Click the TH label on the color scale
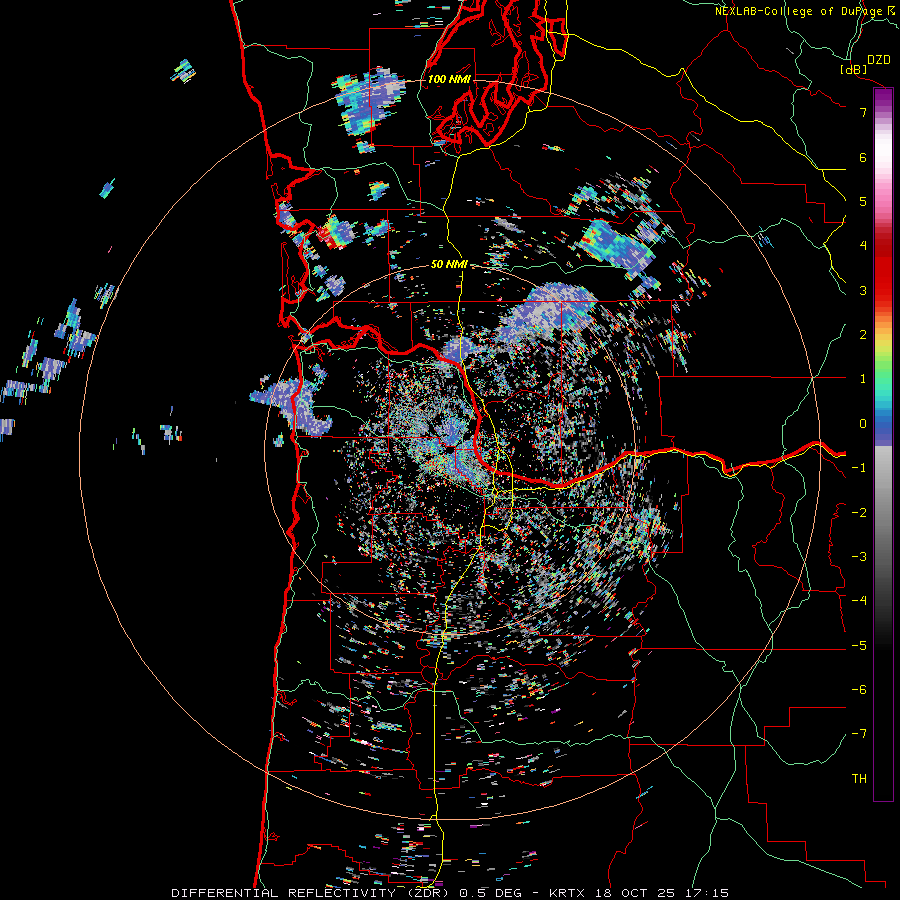Viewport: 900px width, 900px height. tap(859, 779)
